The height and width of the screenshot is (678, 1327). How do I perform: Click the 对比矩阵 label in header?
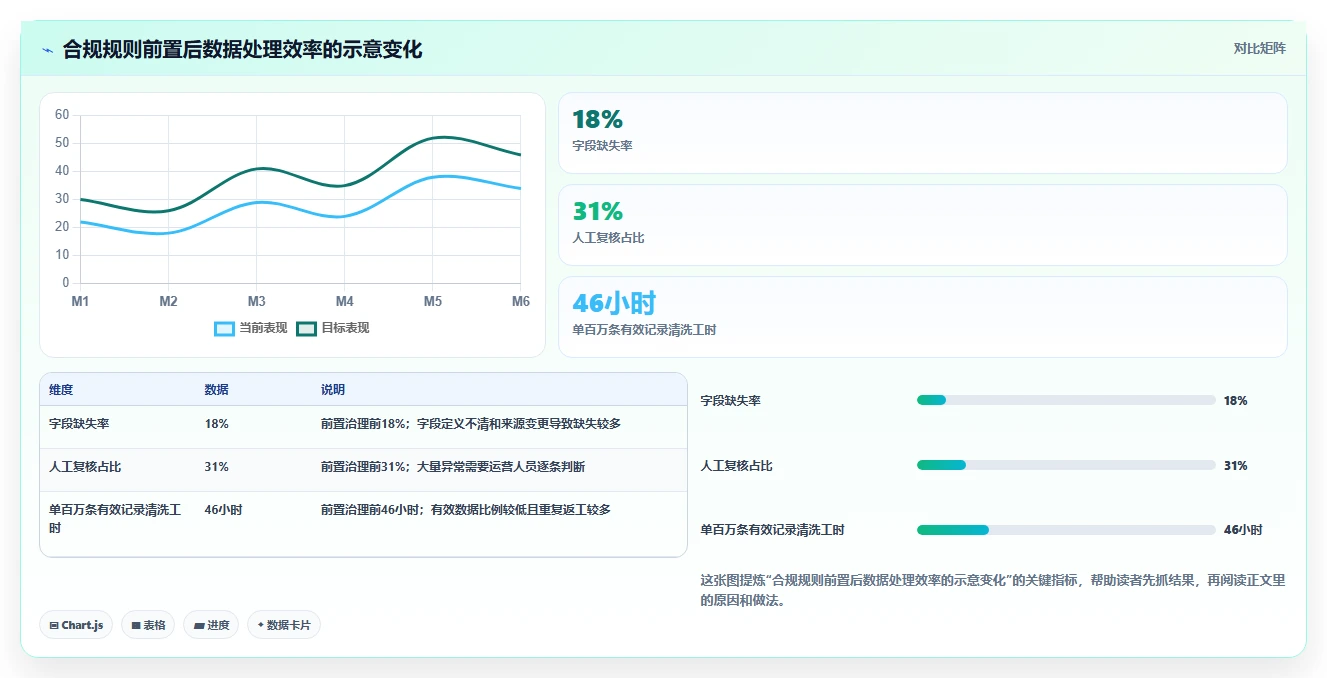[1259, 48]
